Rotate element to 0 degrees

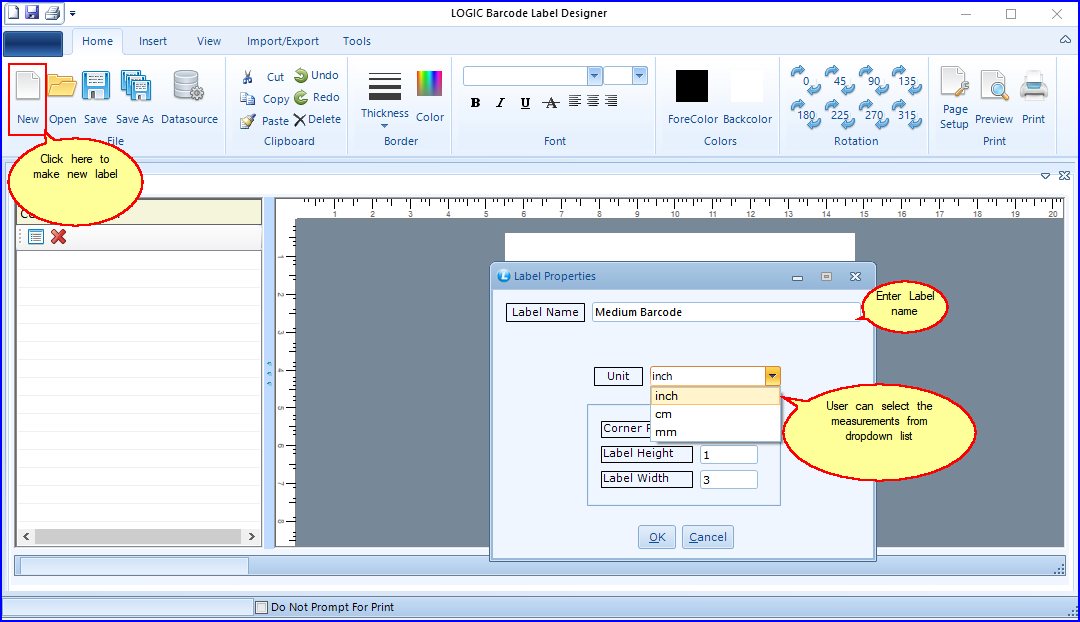tap(805, 80)
